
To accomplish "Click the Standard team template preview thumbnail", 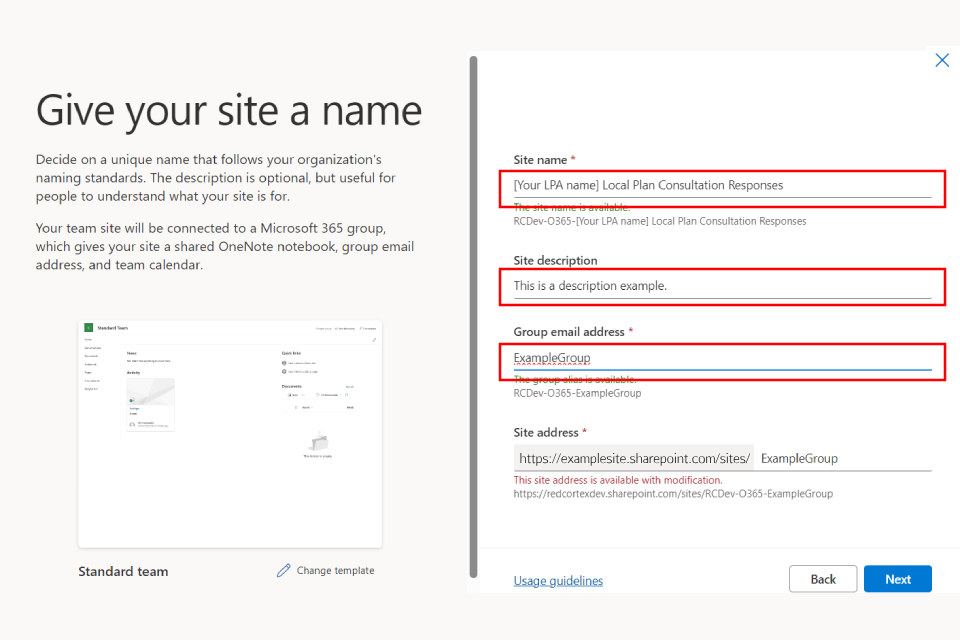I will tap(230, 433).
